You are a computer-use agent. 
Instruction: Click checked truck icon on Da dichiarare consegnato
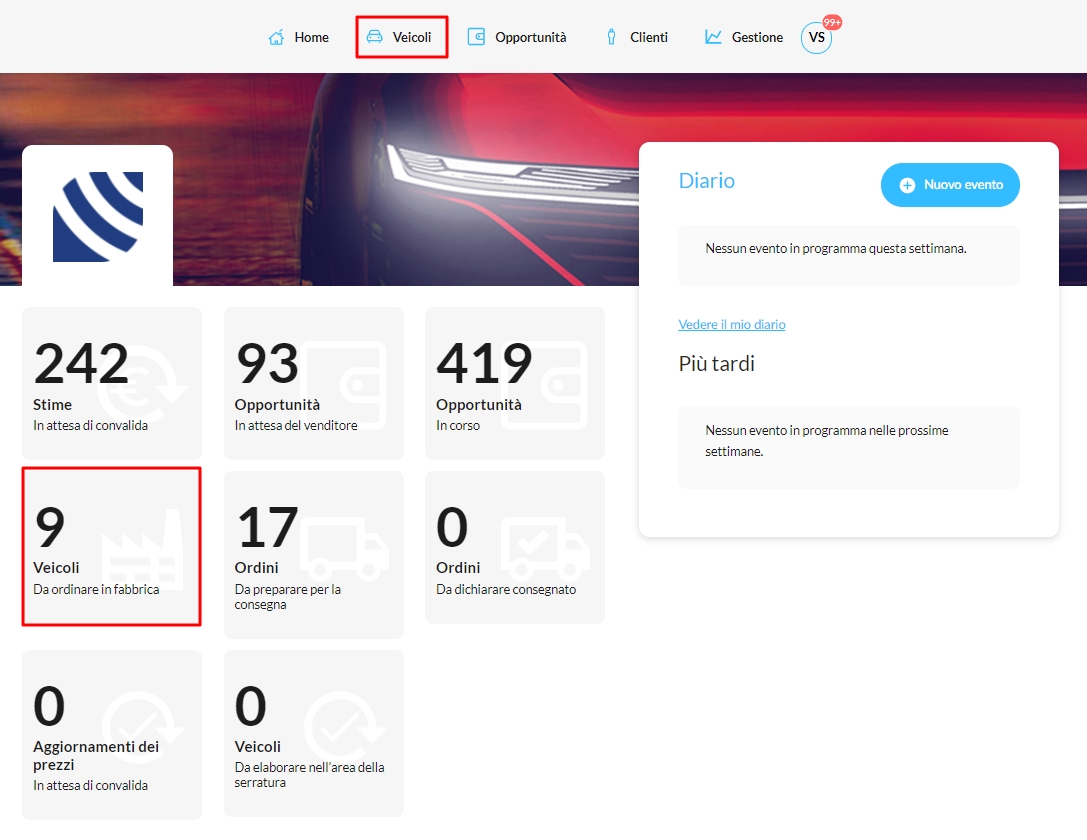coord(546,549)
